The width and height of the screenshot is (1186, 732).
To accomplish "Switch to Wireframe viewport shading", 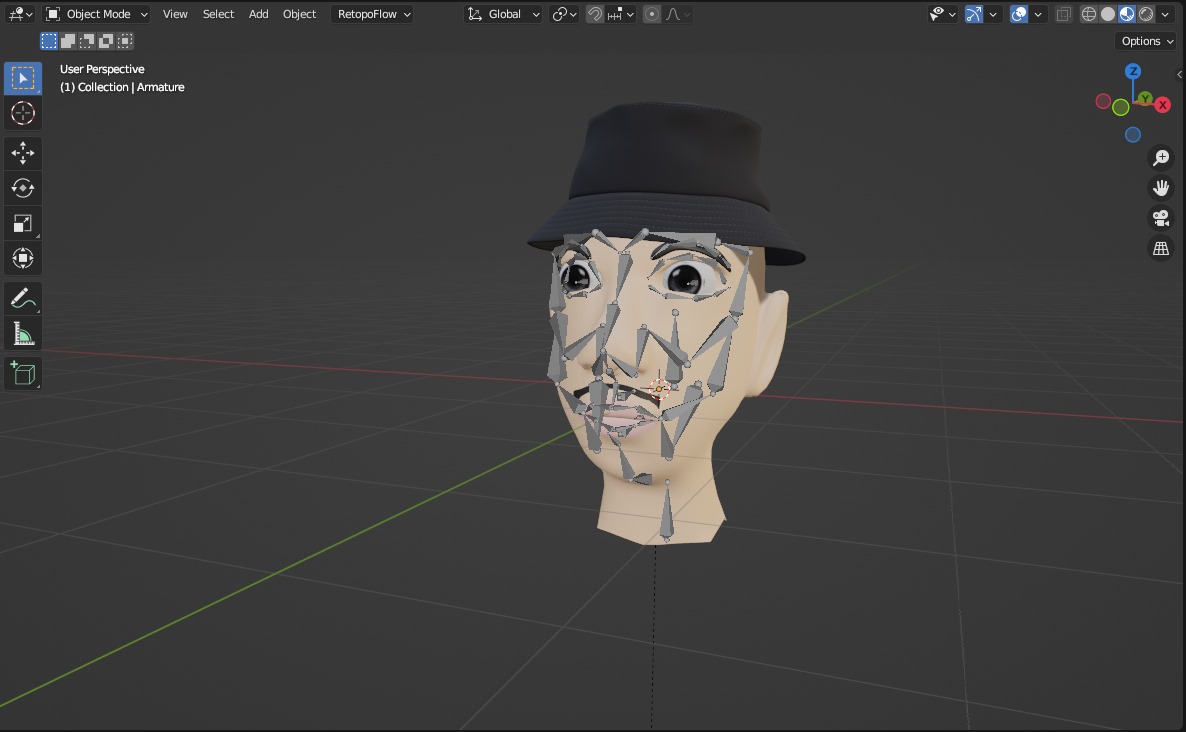I will 1088,14.
